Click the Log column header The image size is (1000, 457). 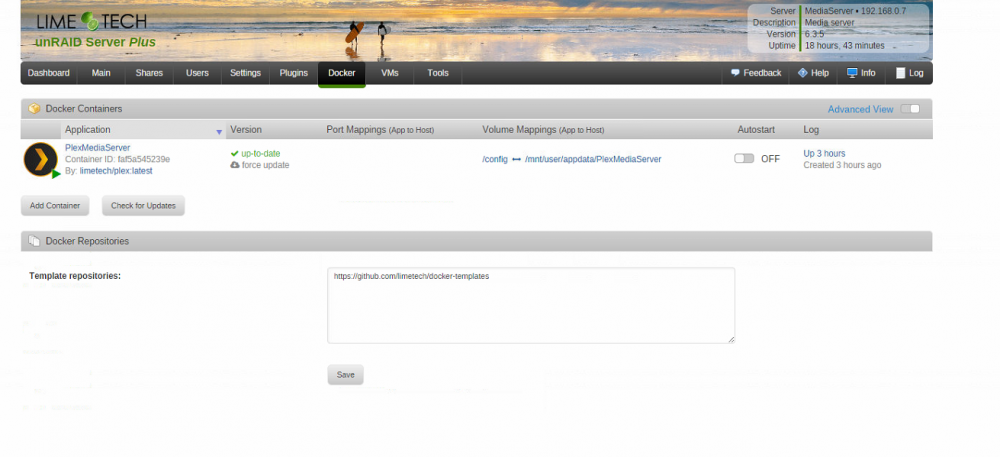pos(811,129)
